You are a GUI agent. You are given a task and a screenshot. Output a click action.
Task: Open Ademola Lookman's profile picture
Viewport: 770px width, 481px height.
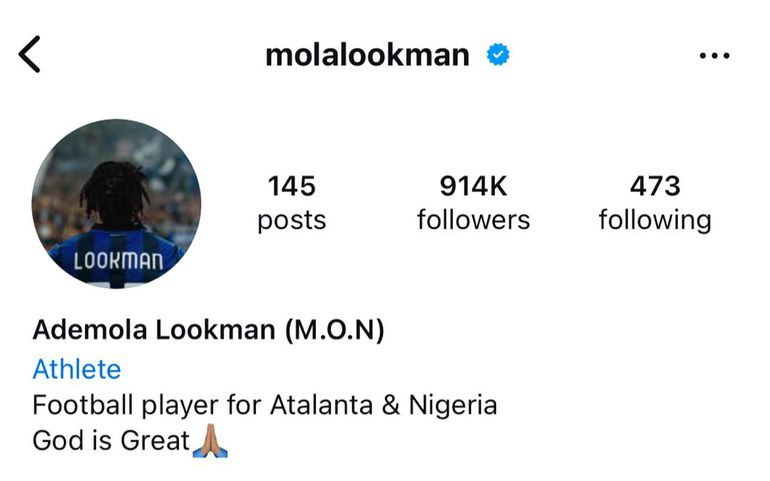click(116, 203)
